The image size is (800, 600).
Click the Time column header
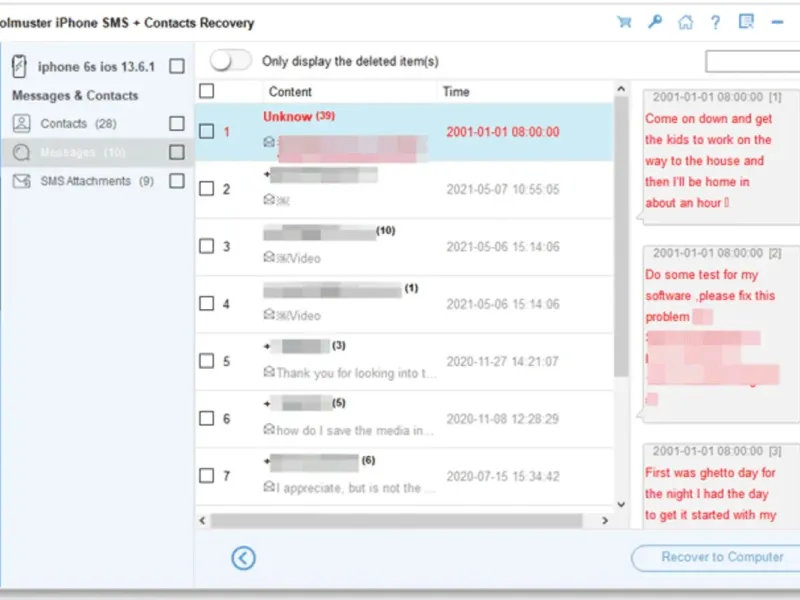(x=456, y=92)
